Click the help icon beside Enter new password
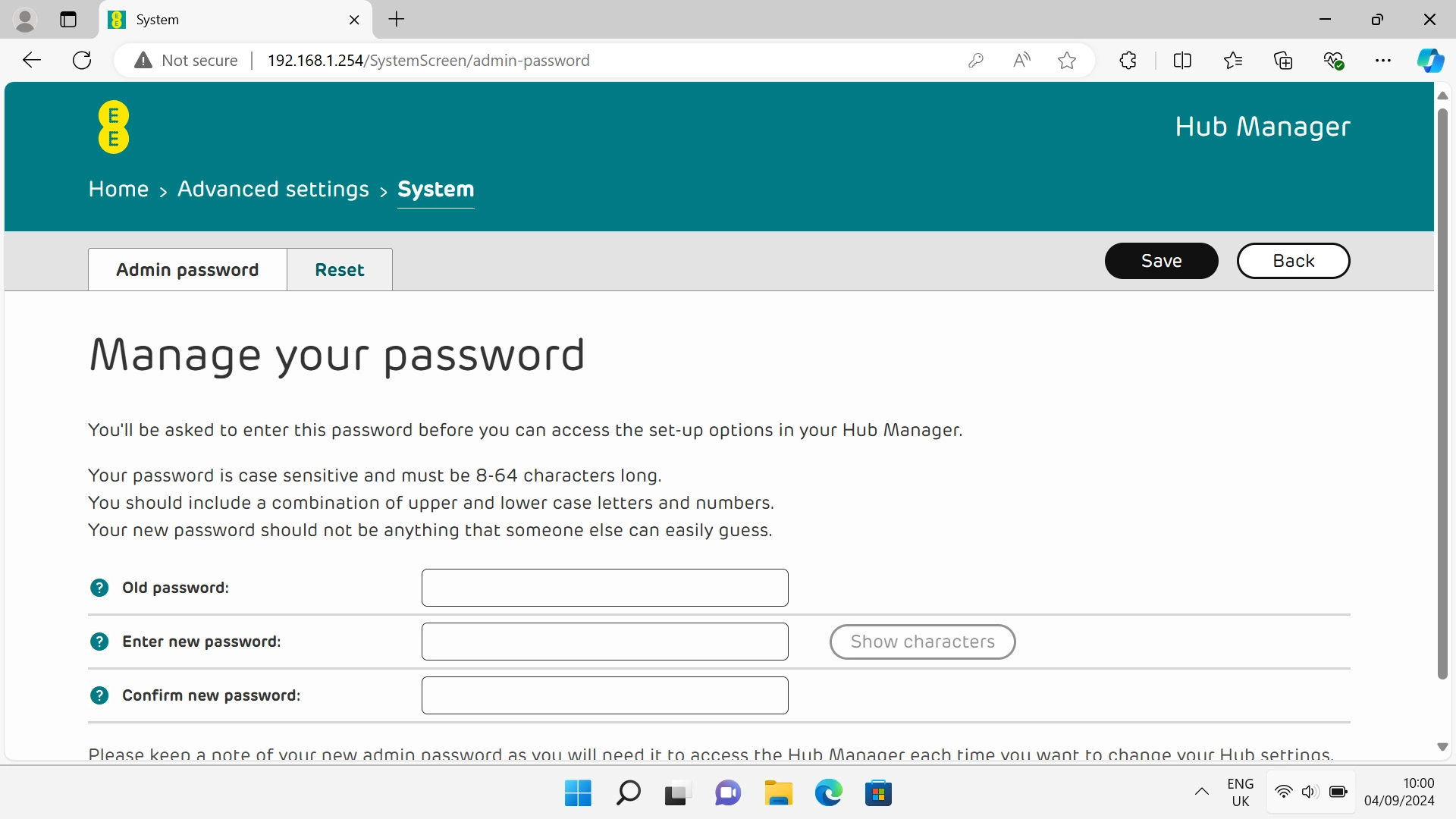The height and width of the screenshot is (819, 1456). point(99,642)
